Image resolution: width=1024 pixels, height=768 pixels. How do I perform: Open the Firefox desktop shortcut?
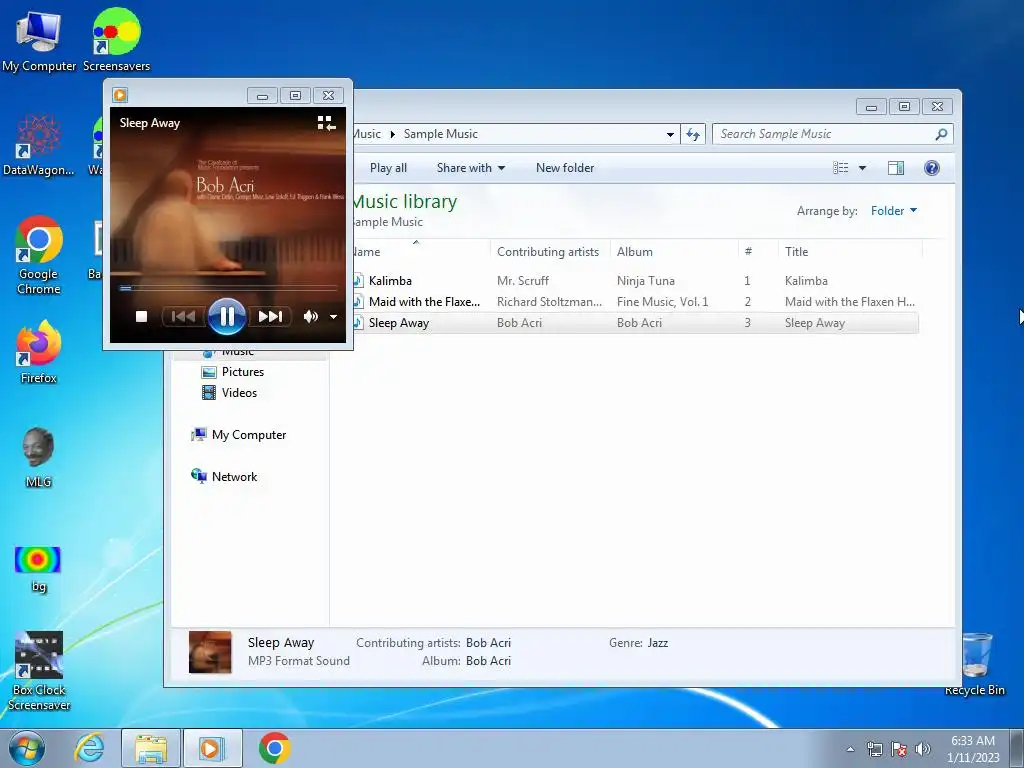point(39,353)
